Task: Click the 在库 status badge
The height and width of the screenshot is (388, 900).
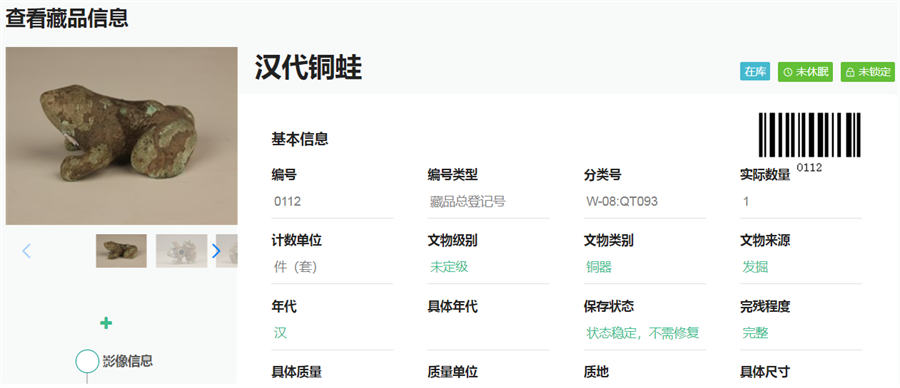Action: 755,72
